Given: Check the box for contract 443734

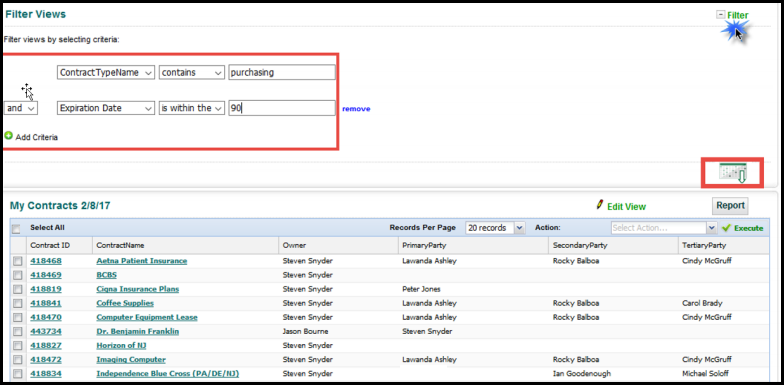Looking at the screenshot, I should [18, 332].
